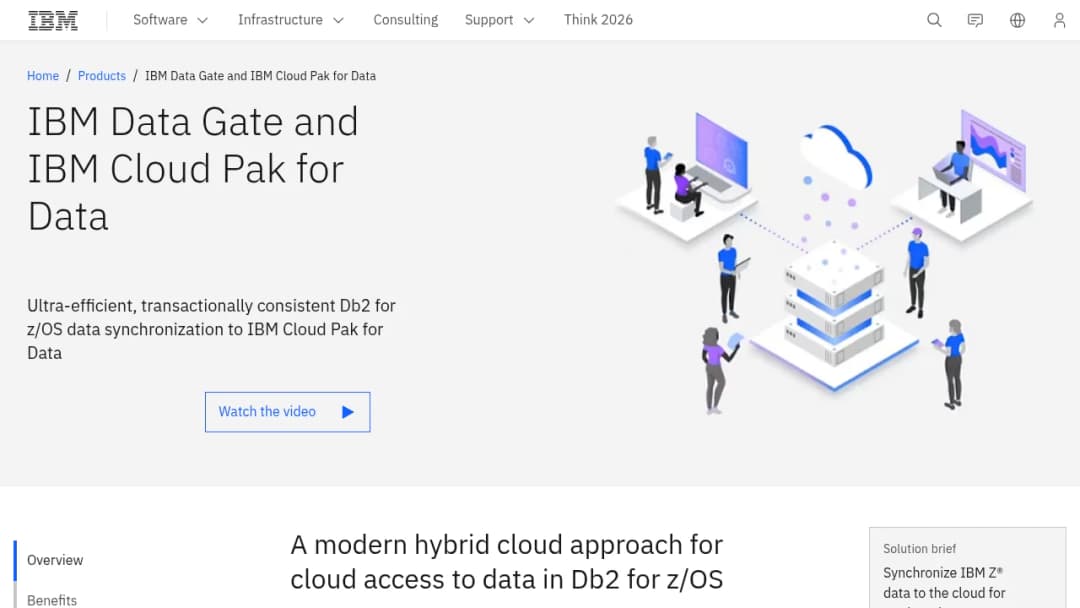Expand the Support menu
The width and height of the screenshot is (1080, 608).
[499, 20]
